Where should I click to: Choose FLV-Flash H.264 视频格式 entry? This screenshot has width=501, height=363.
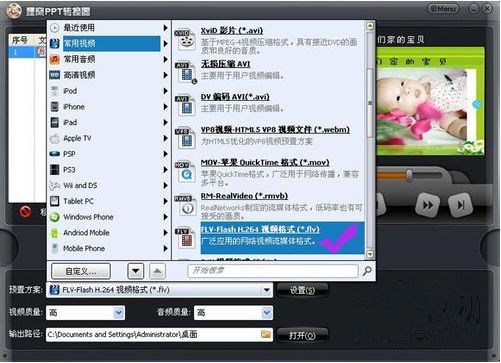point(282,238)
